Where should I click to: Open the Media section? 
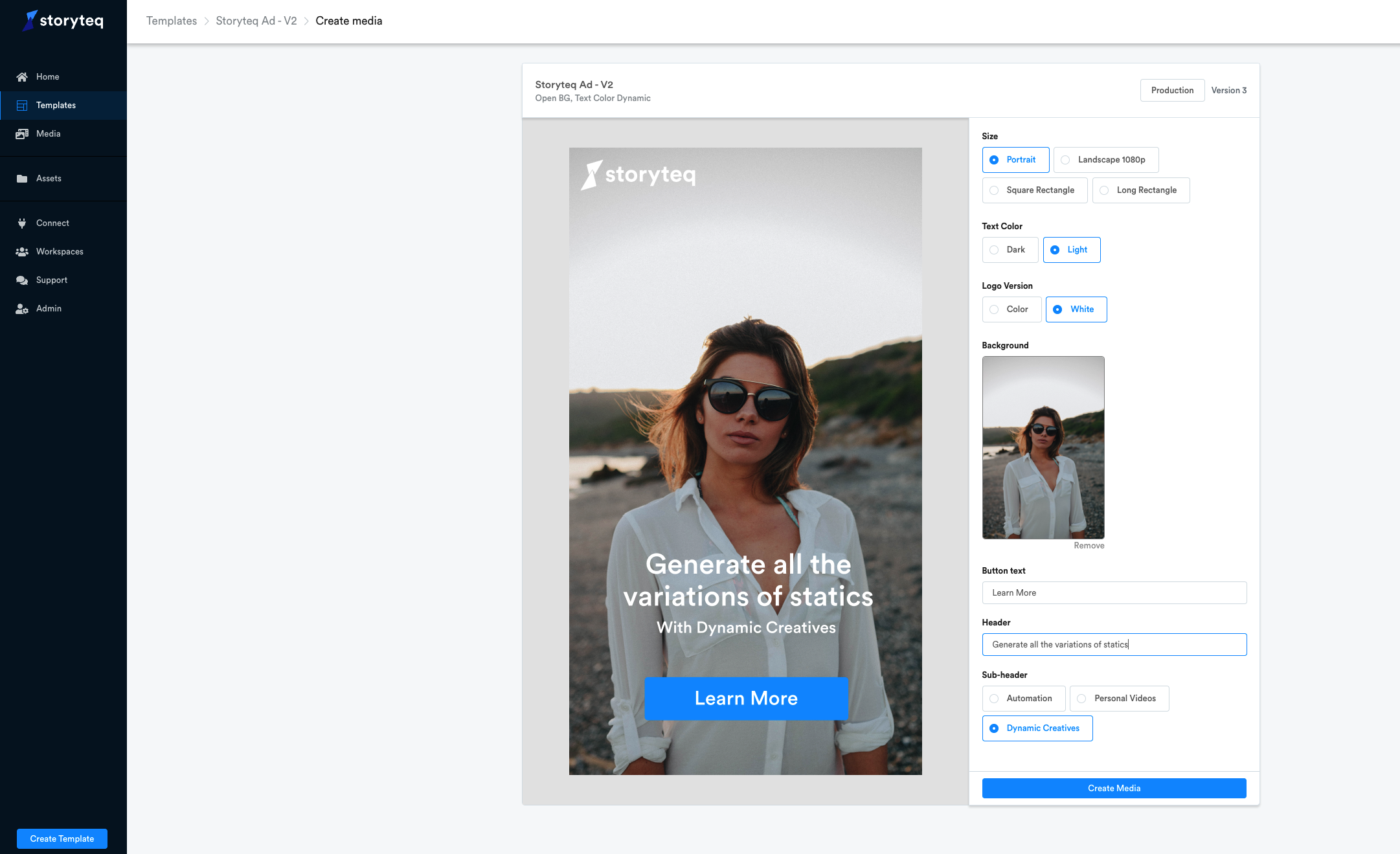[21, 133]
